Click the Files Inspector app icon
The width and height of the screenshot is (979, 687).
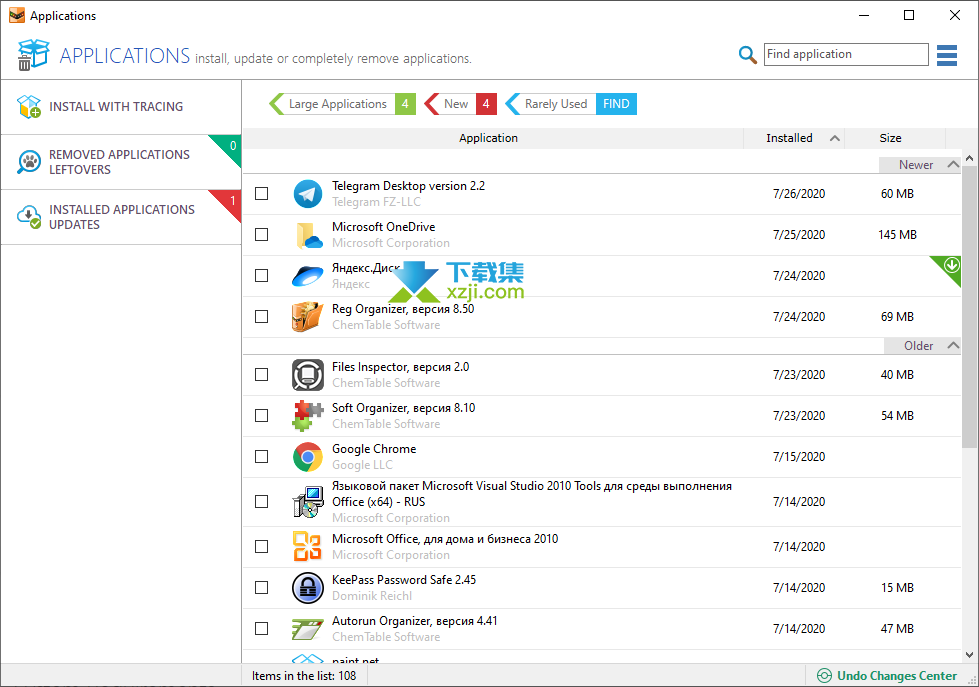(x=308, y=375)
